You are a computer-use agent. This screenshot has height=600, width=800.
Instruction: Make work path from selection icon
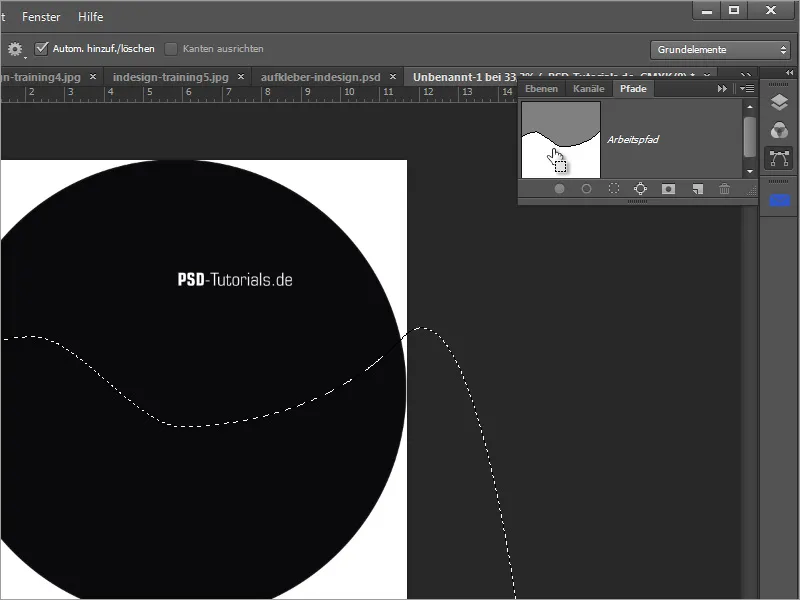click(x=640, y=189)
